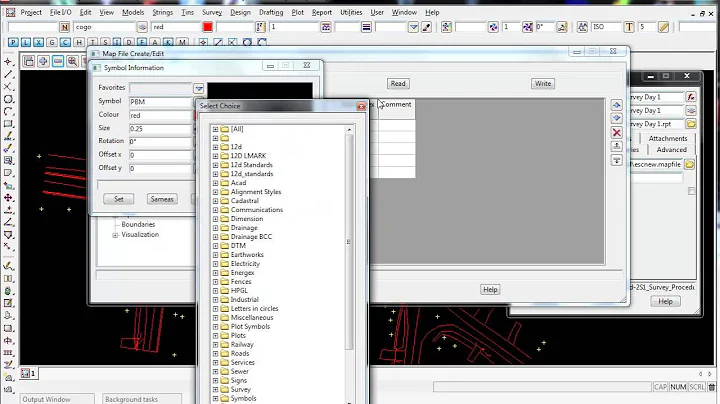The width and height of the screenshot is (720, 404).
Task: Browse folder icon next to Survey Day 1.rpt
Action: (x=691, y=124)
